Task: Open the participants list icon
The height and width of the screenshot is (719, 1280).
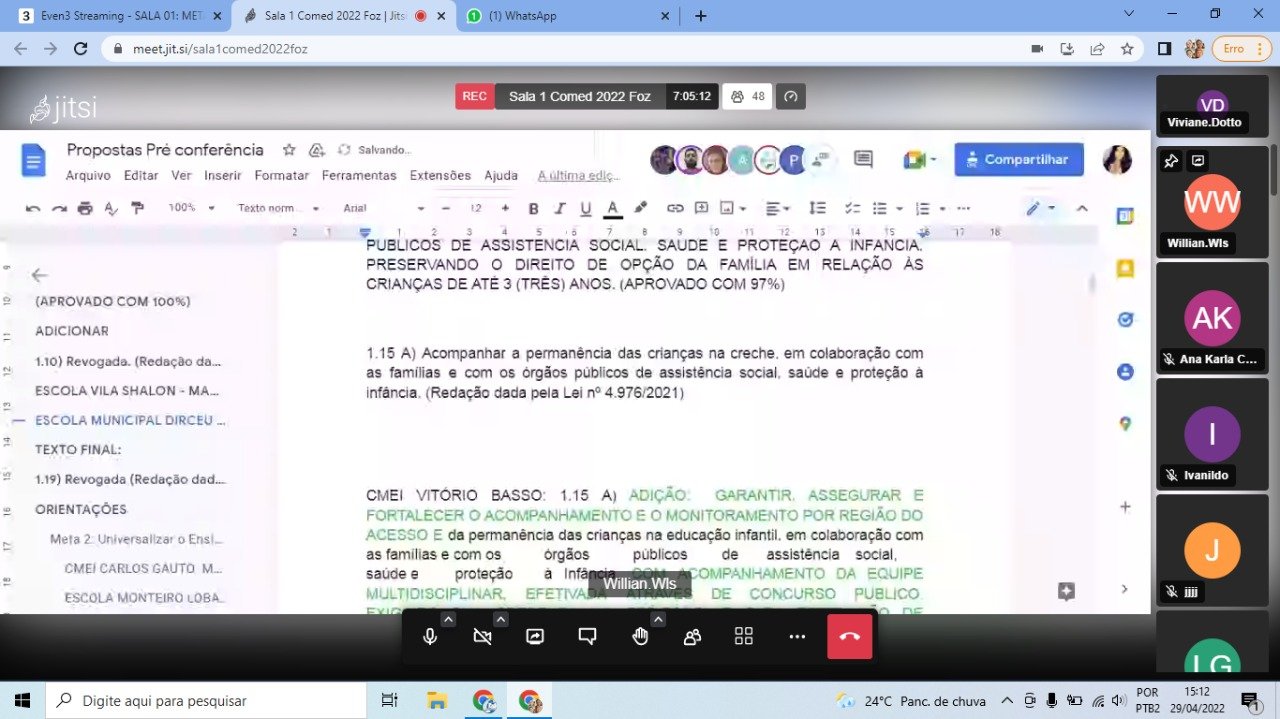Action: [692, 637]
